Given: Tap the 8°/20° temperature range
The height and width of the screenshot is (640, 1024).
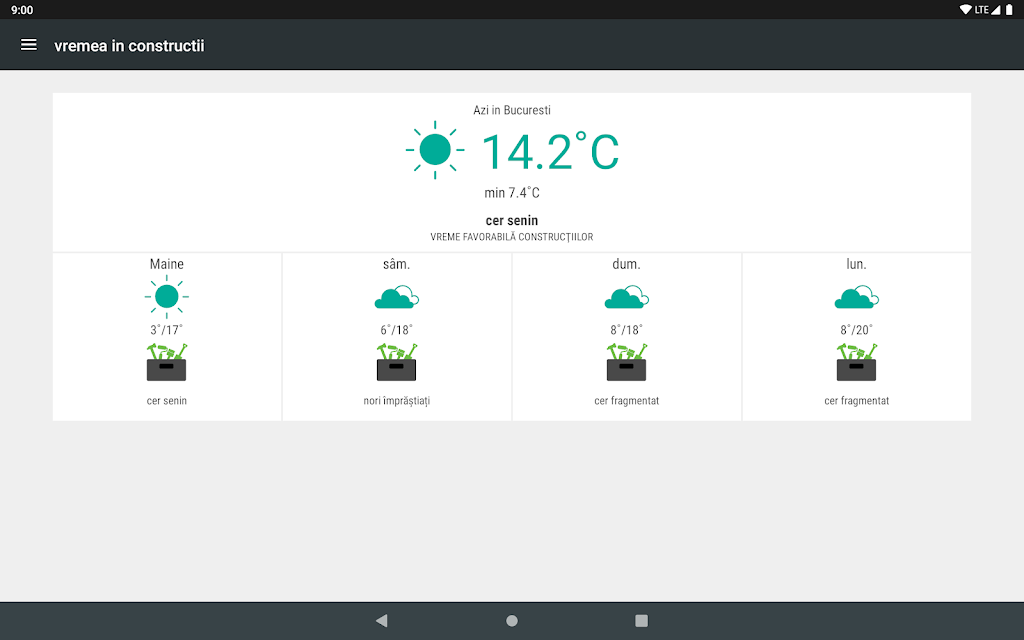Looking at the screenshot, I should pos(856,330).
